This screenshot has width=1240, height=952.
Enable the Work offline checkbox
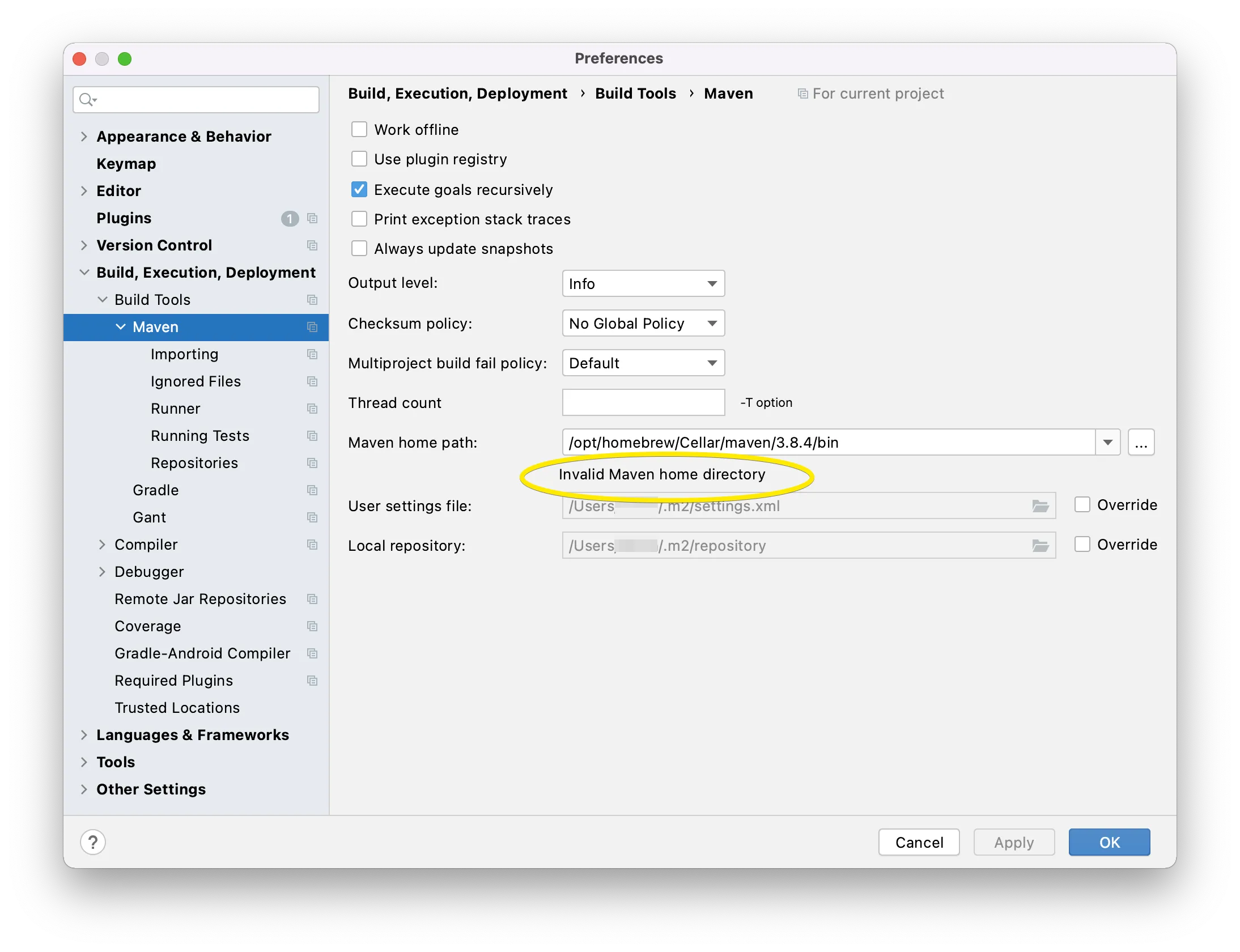coord(359,130)
